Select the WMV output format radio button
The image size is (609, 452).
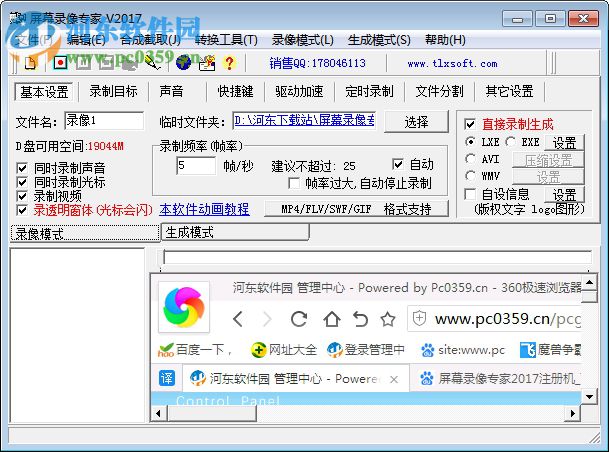470,176
